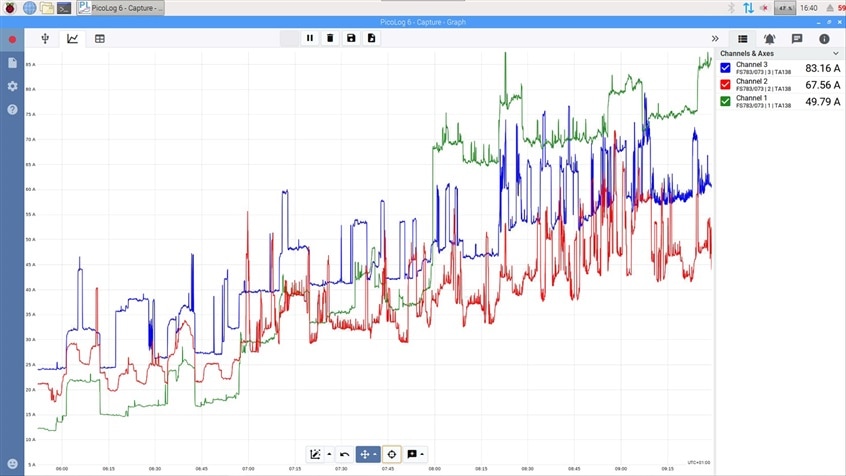The width and height of the screenshot is (846, 476).
Task: Pause the capture
Action: pos(310,38)
